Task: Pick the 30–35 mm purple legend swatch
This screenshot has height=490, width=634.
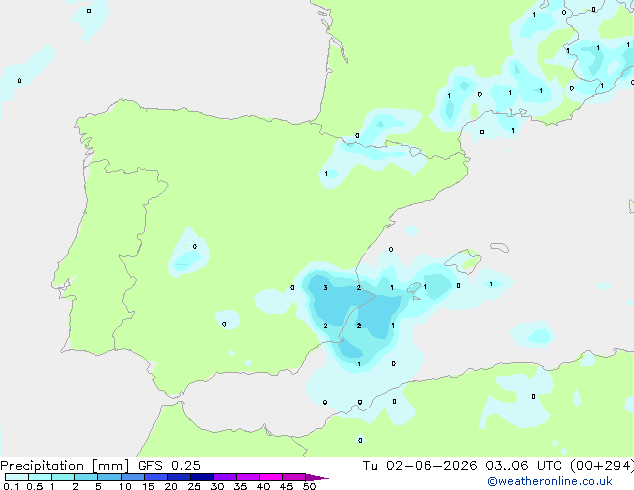Action: pos(225,477)
